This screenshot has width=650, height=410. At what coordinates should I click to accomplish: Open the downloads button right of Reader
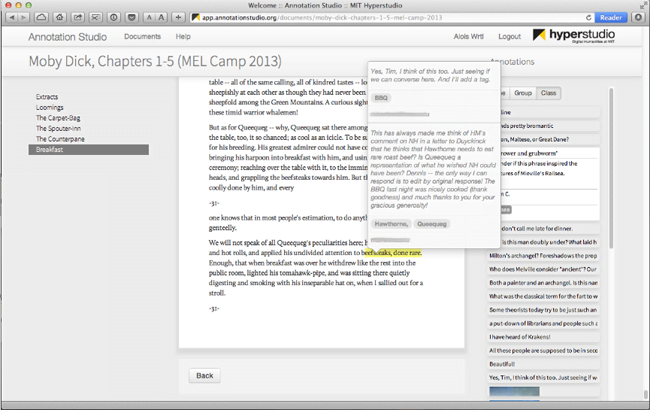tap(638, 17)
